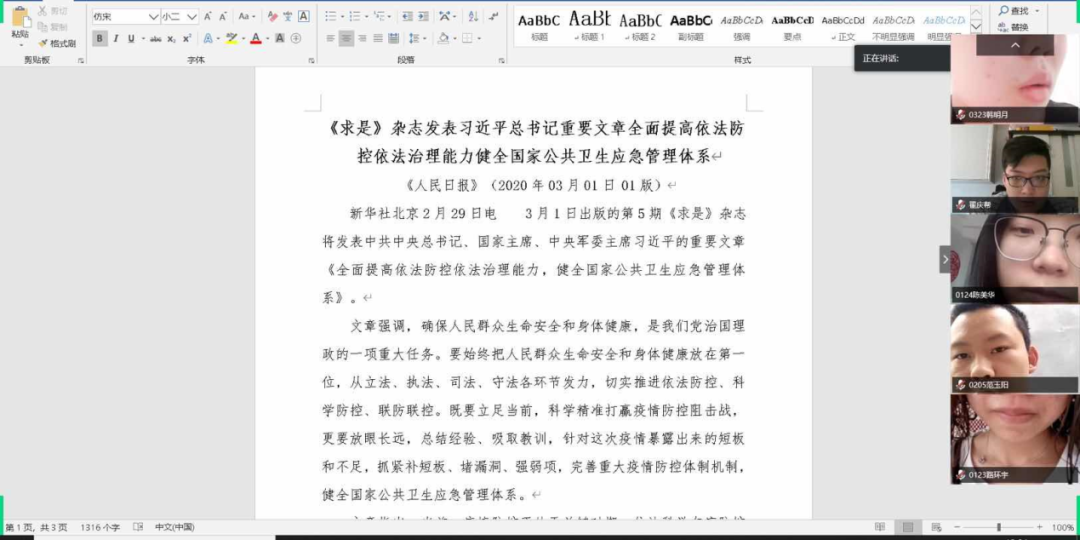Apply red font color
The width and height of the screenshot is (1080, 540).
[256, 39]
